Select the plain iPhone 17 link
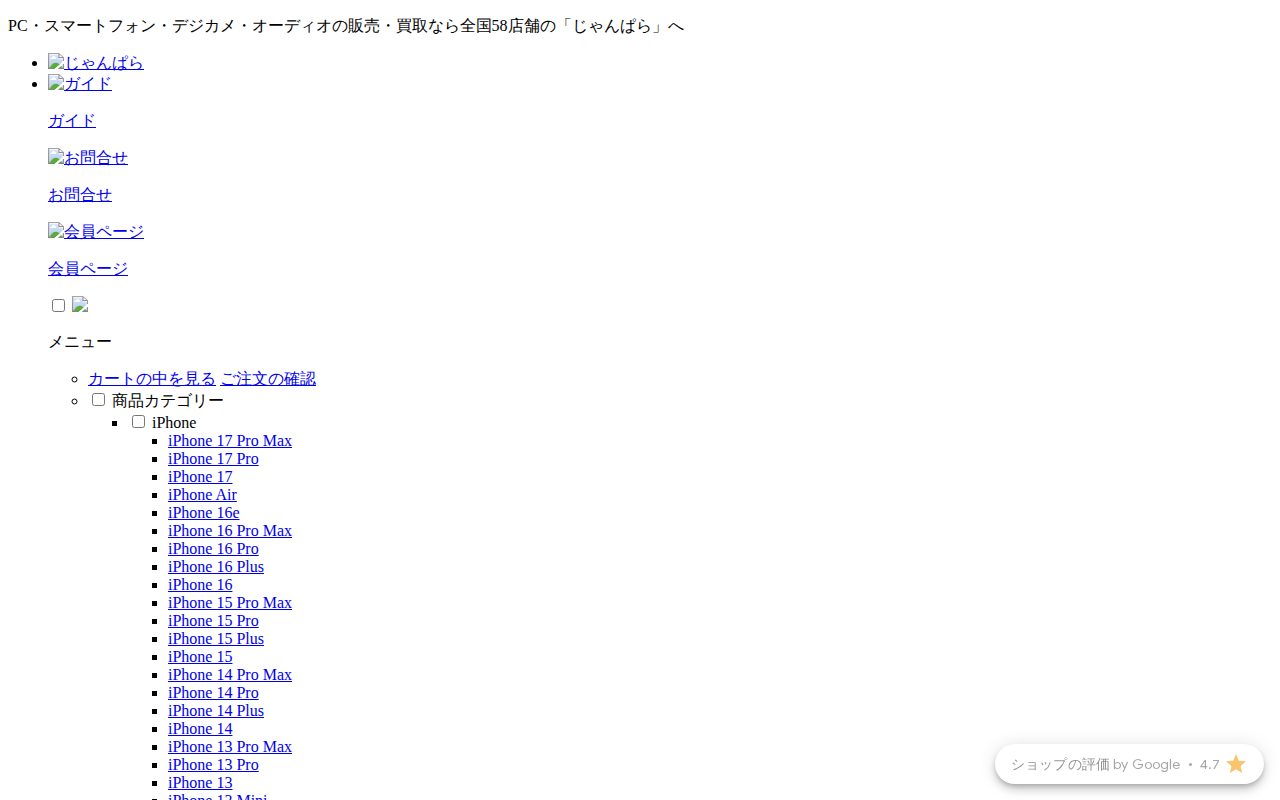Viewport: 1280px width, 800px height. click(x=200, y=477)
